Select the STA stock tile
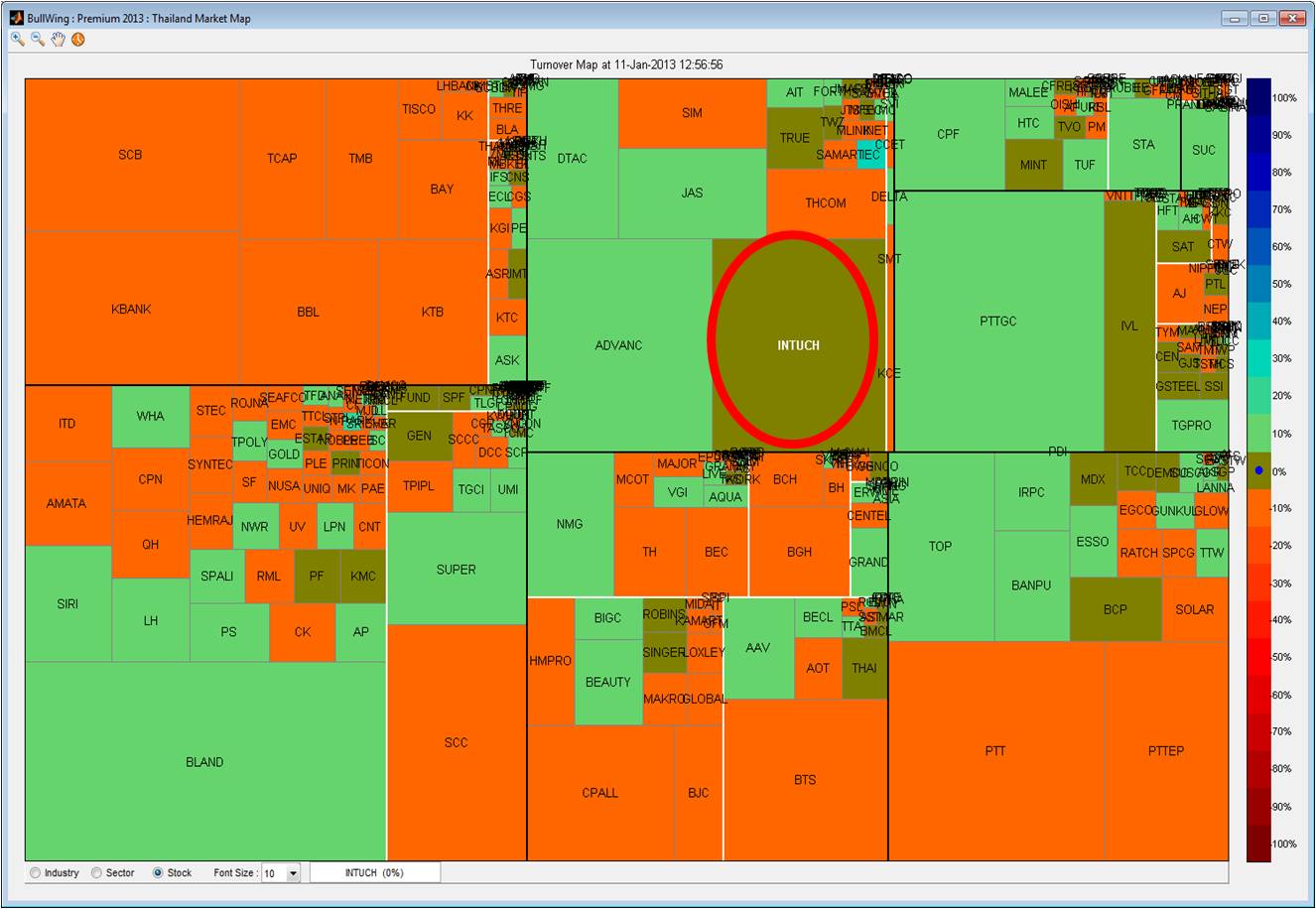 (1143, 145)
